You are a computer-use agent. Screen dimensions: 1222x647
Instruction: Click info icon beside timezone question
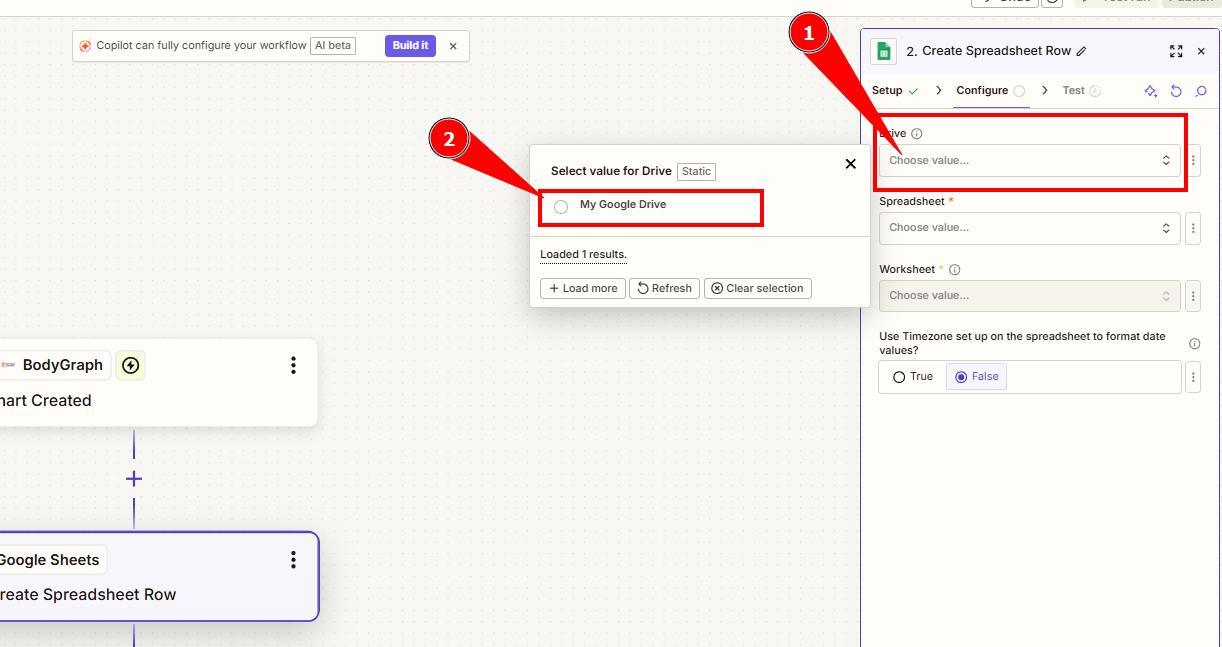click(x=1194, y=344)
